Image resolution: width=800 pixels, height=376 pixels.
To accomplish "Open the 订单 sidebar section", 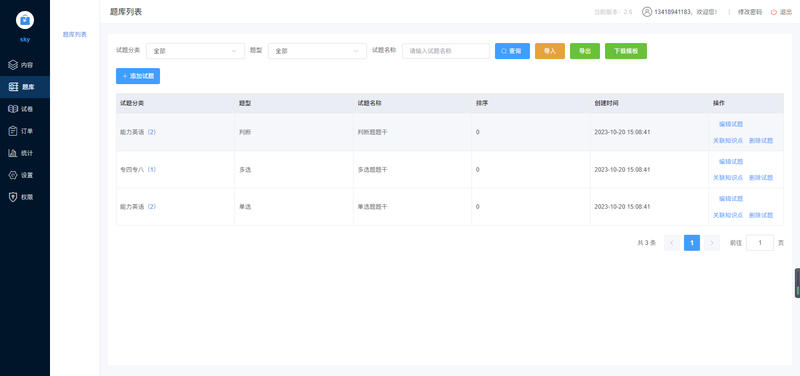I will pos(24,131).
